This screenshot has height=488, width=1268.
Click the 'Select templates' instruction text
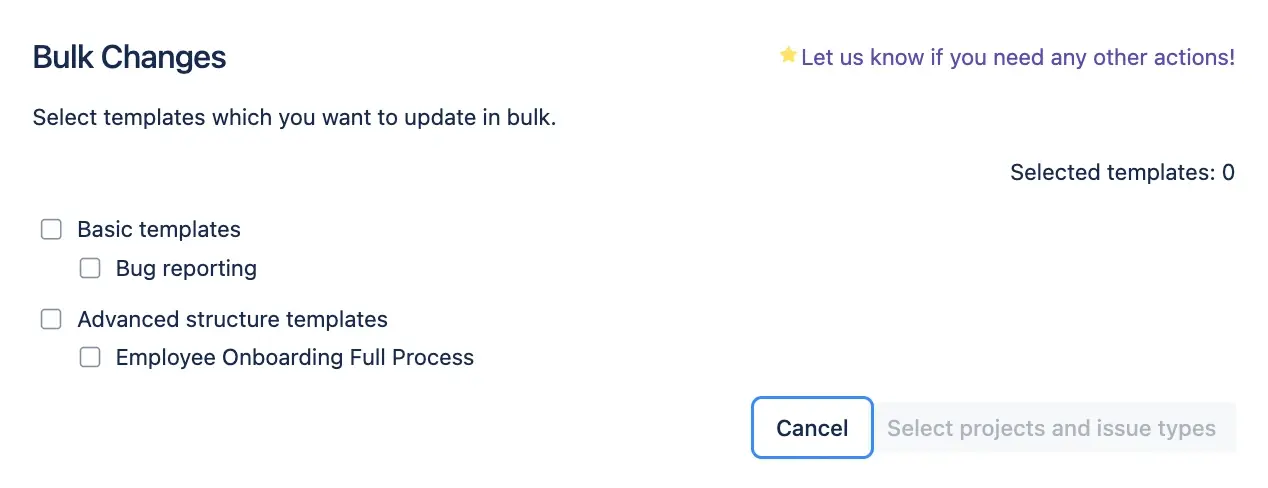pos(293,117)
